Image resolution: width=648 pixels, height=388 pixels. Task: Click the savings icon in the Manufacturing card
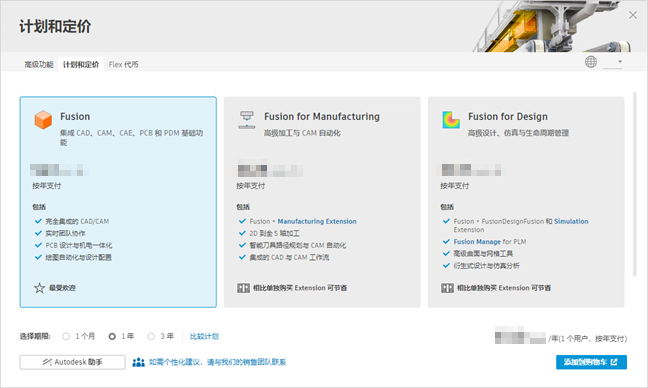(243, 288)
